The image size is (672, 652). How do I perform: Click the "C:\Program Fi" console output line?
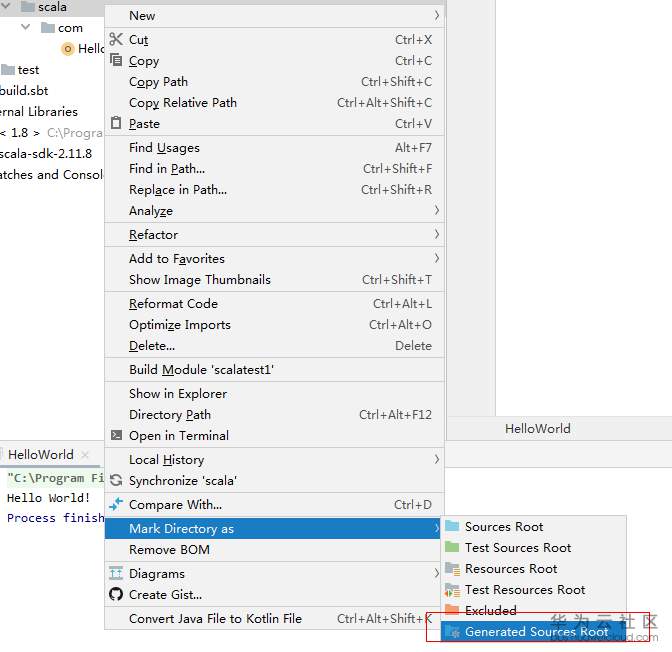(x=56, y=478)
